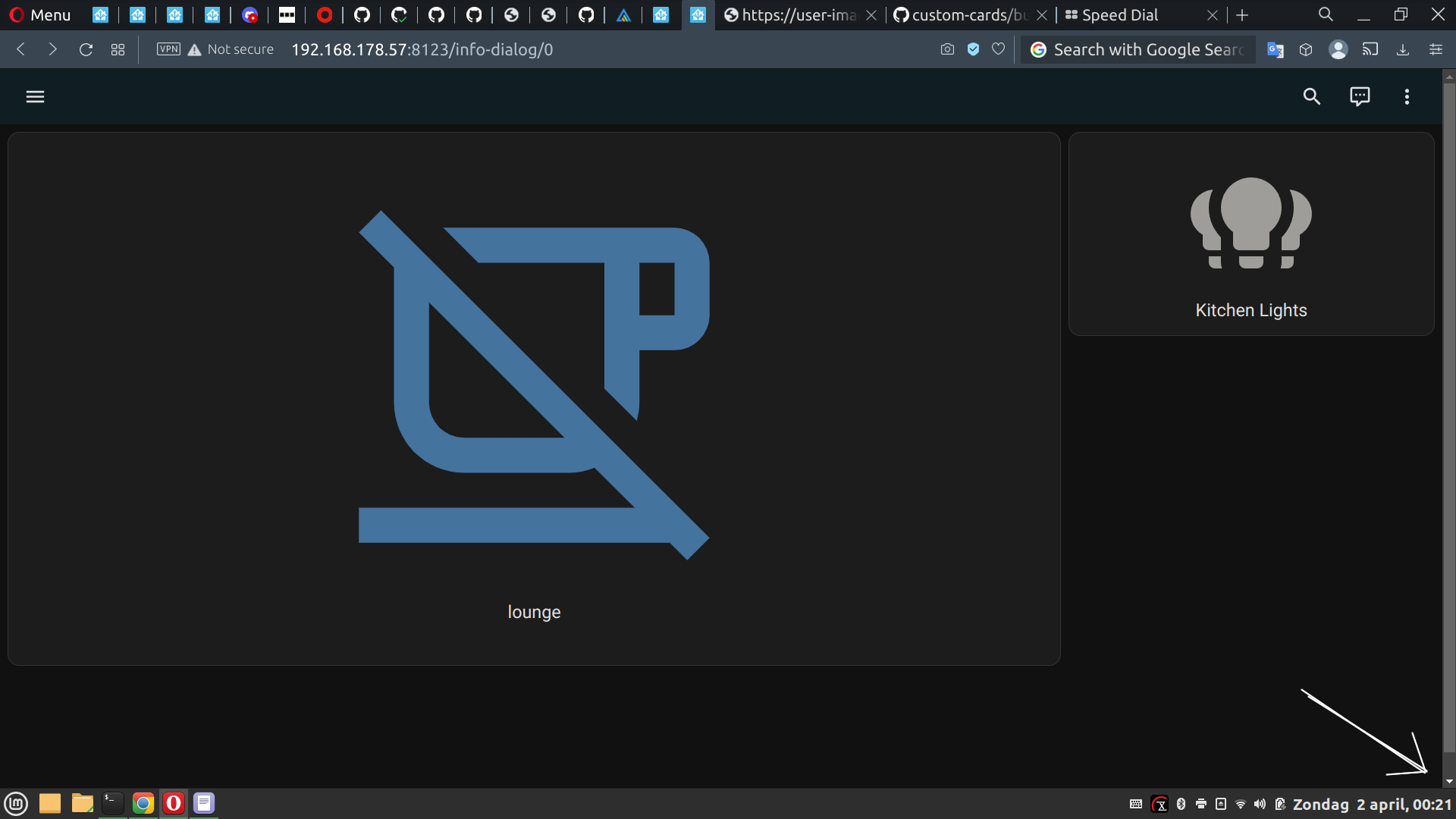This screenshot has height=819, width=1456.
Task: Open the Files folder in taskbar
Action: [x=82, y=803]
